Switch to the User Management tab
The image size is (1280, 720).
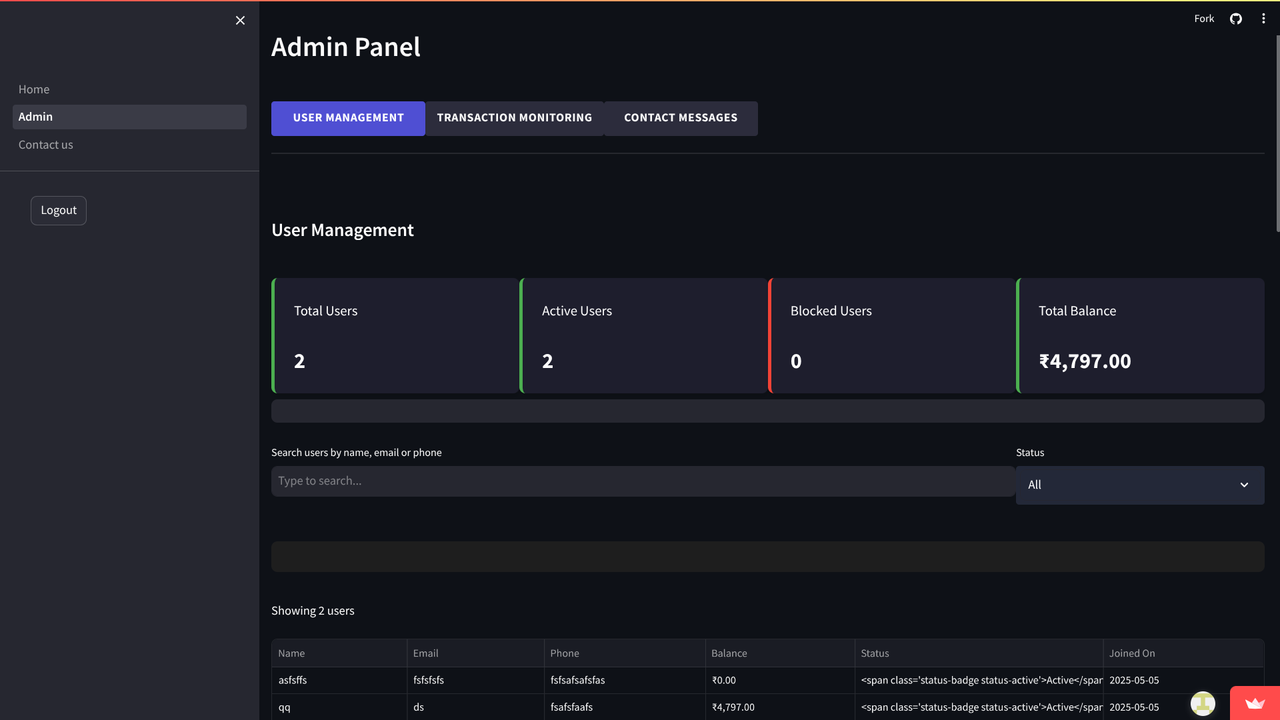click(x=348, y=118)
